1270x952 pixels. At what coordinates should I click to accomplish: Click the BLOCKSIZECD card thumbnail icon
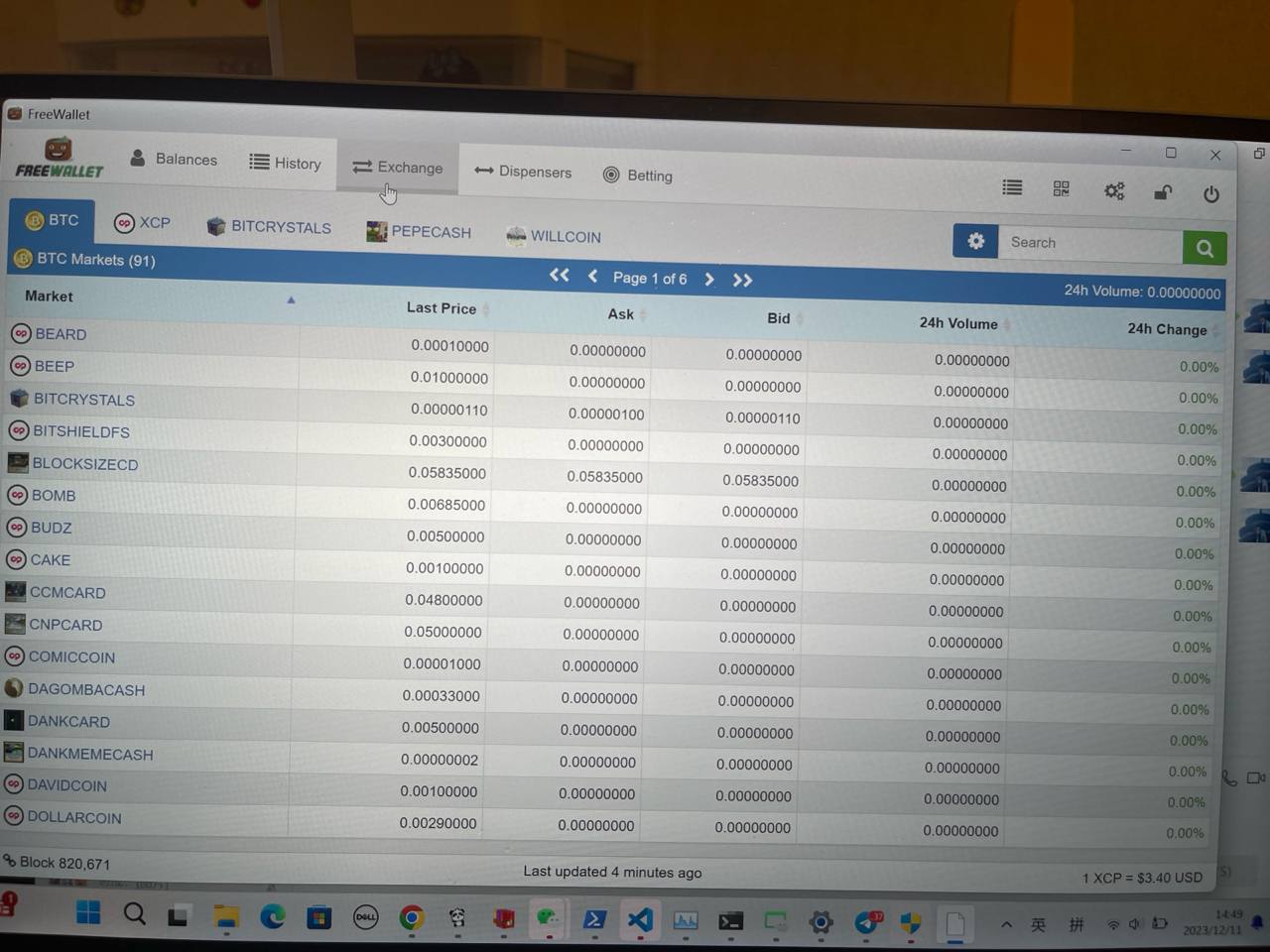point(18,462)
